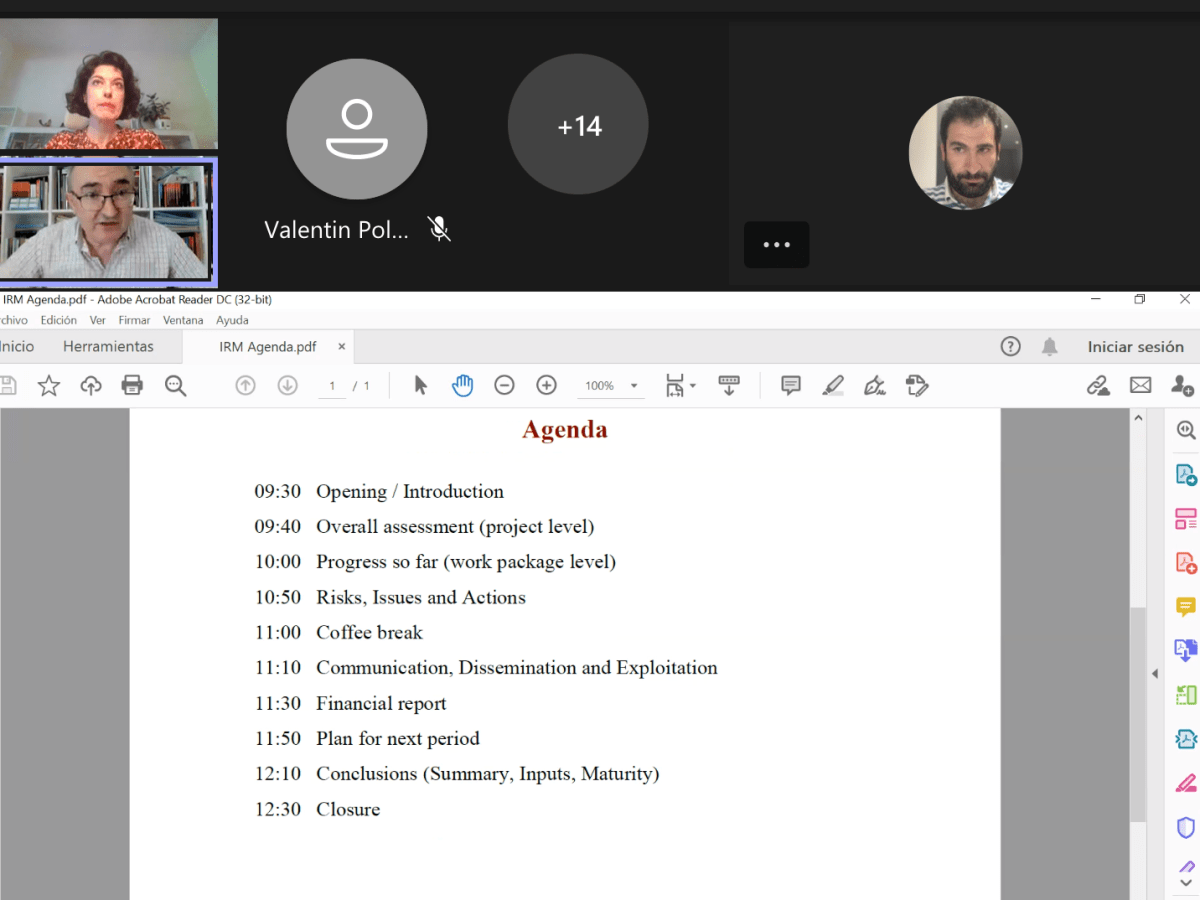The image size is (1200, 900).
Task: Activate the Hand tool
Action: pyautogui.click(x=462, y=385)
